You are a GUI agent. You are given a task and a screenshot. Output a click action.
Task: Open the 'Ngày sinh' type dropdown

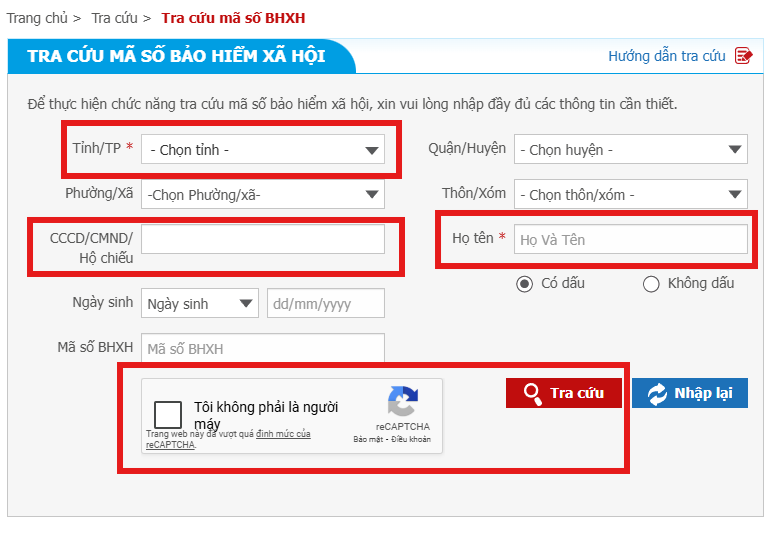tap(200, 304)
